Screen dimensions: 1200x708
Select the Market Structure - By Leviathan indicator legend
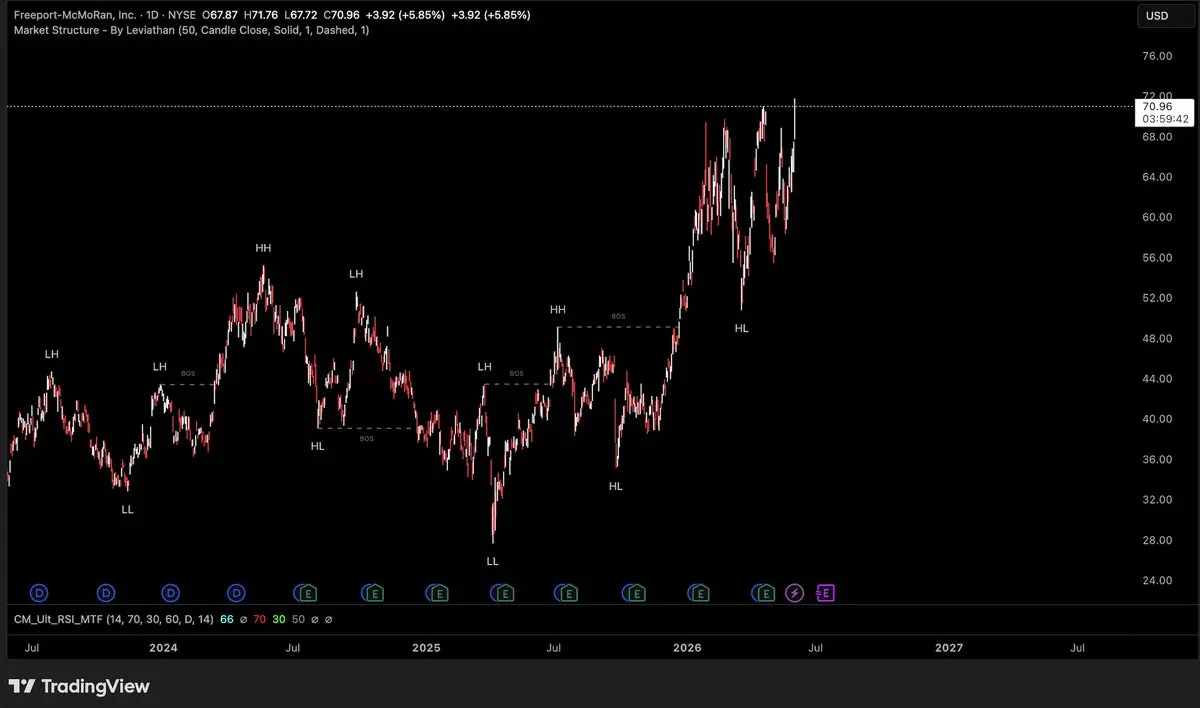191,31
